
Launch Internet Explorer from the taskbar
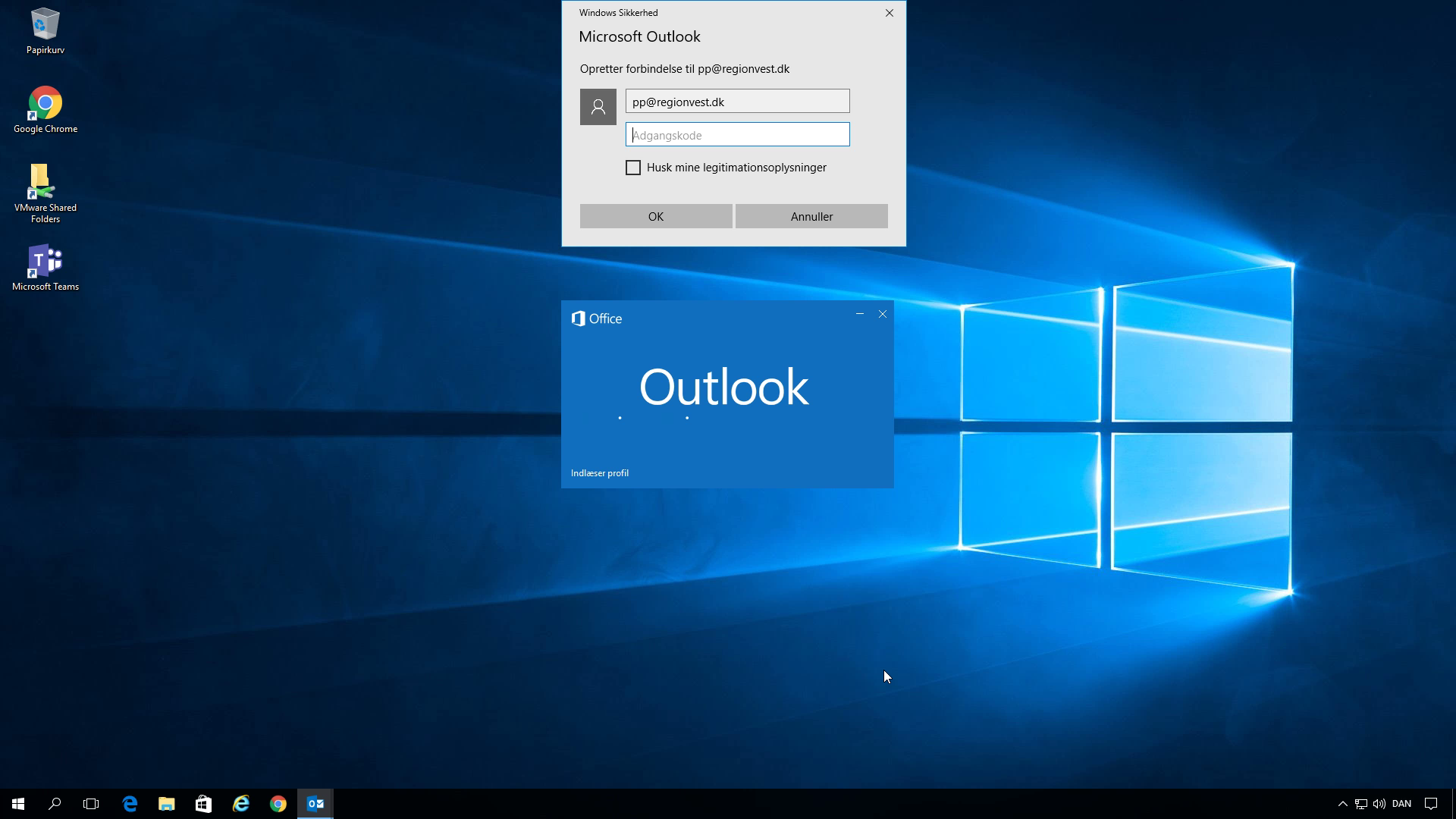[241, 804]
